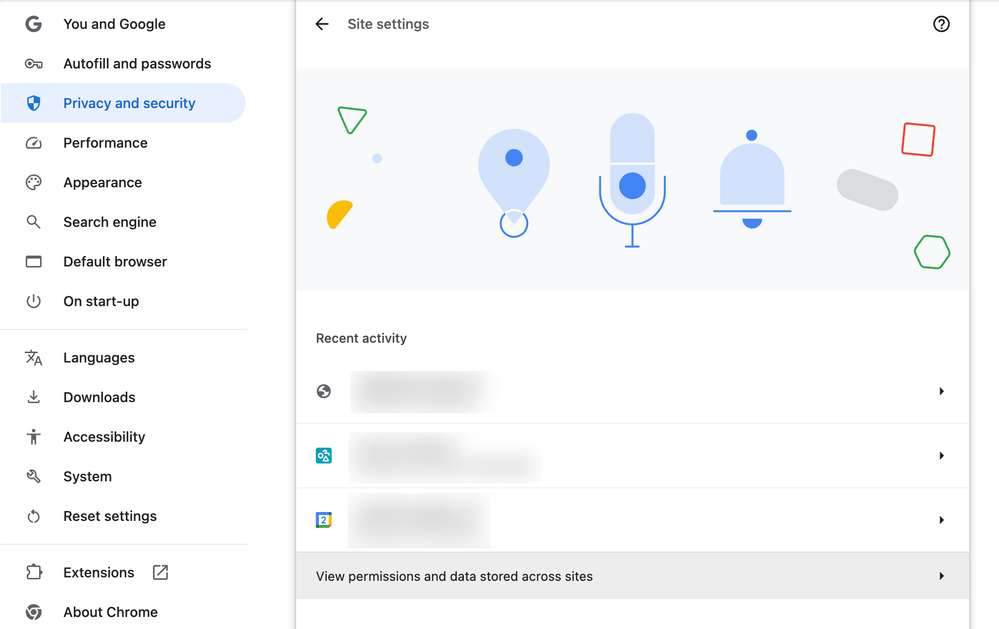
Task: Click the Google G icon for You and Google
Action: tap(33, 24)
